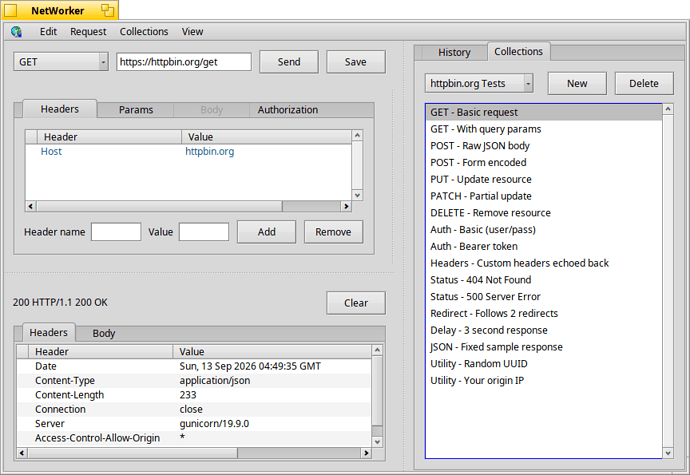The image size is (690, 475).
Task: Switch to the Collections tab
Action: pos(518,52)
